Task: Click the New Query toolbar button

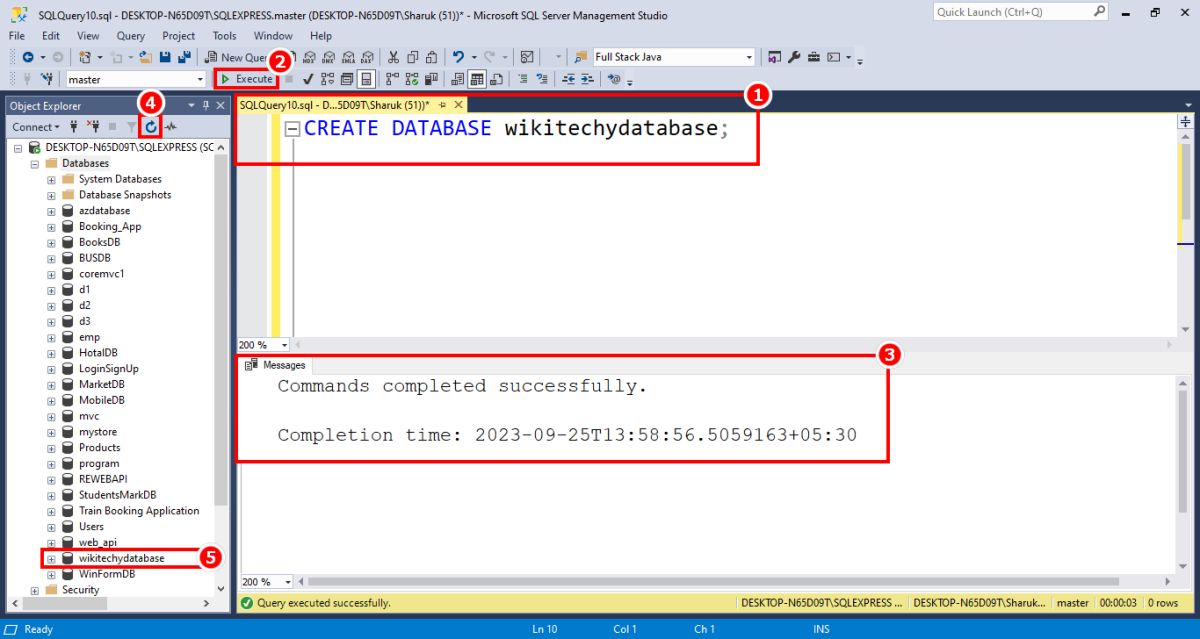Action: click(x=237, y=57)
